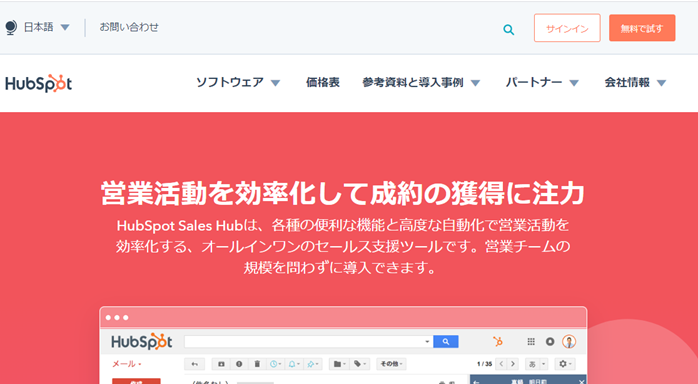The image size is (698, 384).
Task: Click the blue search button in the mail mockup
Action: 446,341
